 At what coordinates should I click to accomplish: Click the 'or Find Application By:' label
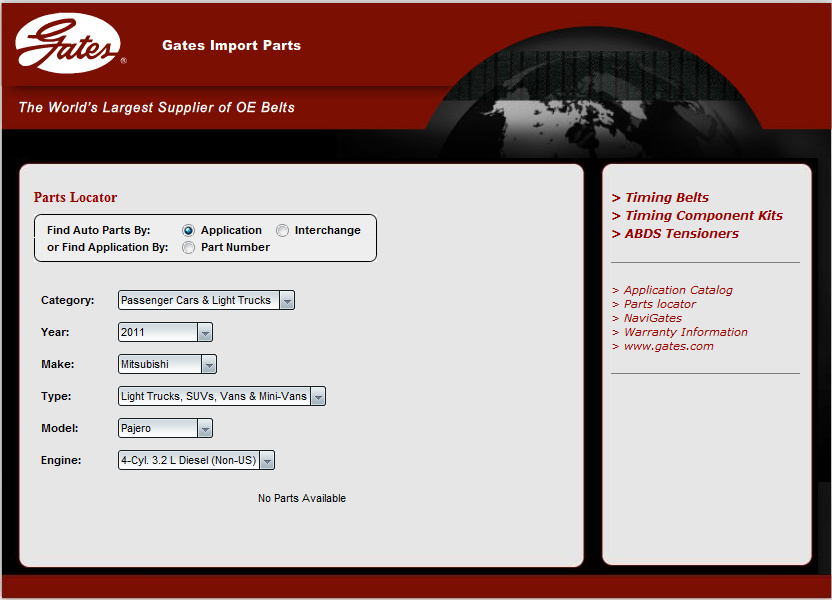108,247
